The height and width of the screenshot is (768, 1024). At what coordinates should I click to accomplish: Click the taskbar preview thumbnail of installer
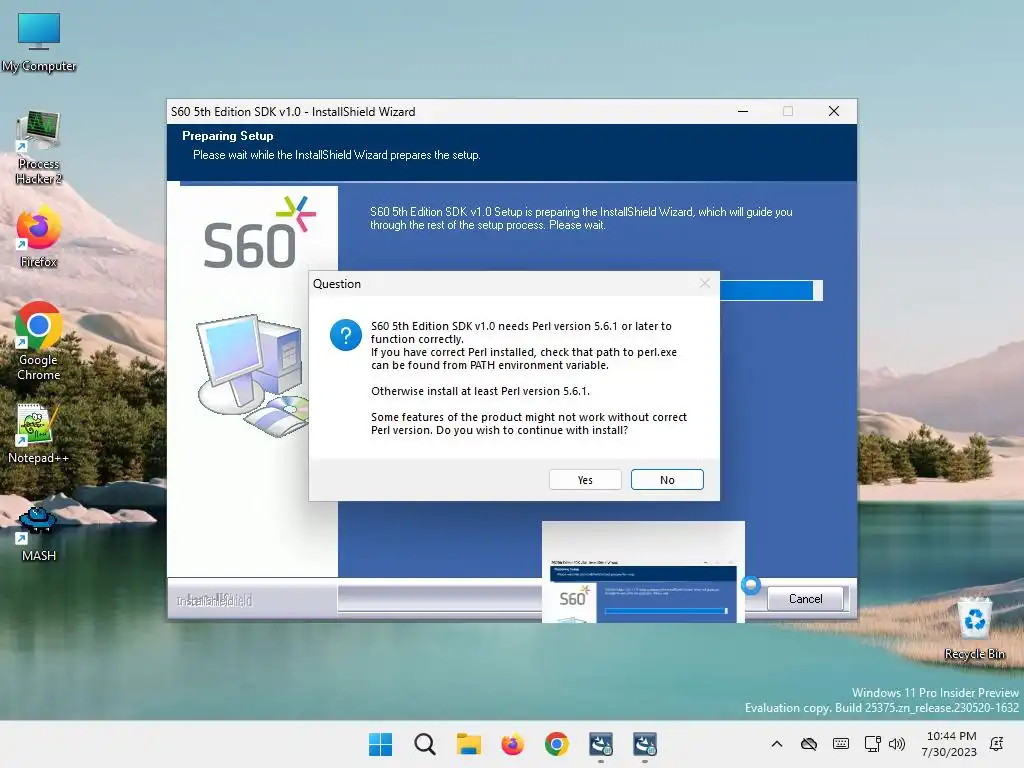click(643, 572)
